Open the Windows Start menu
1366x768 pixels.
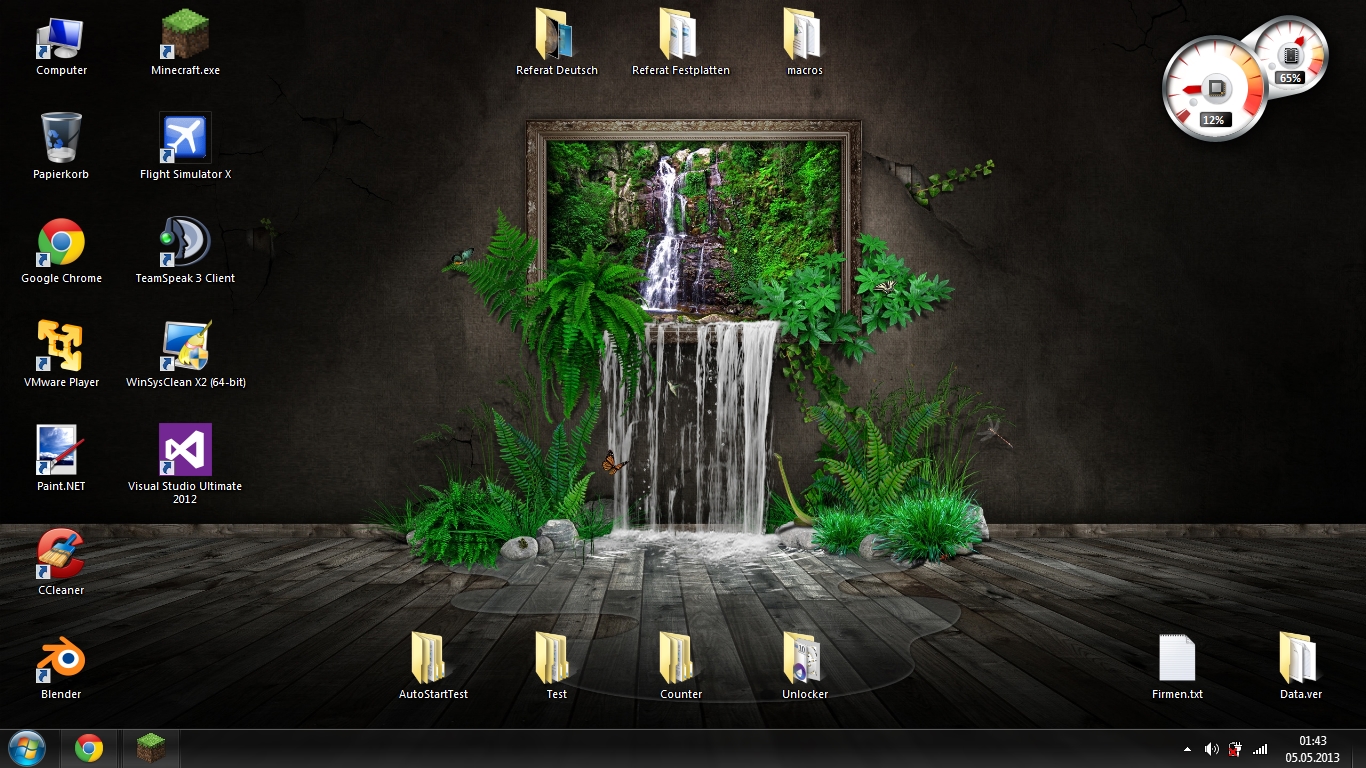(27, 748)
